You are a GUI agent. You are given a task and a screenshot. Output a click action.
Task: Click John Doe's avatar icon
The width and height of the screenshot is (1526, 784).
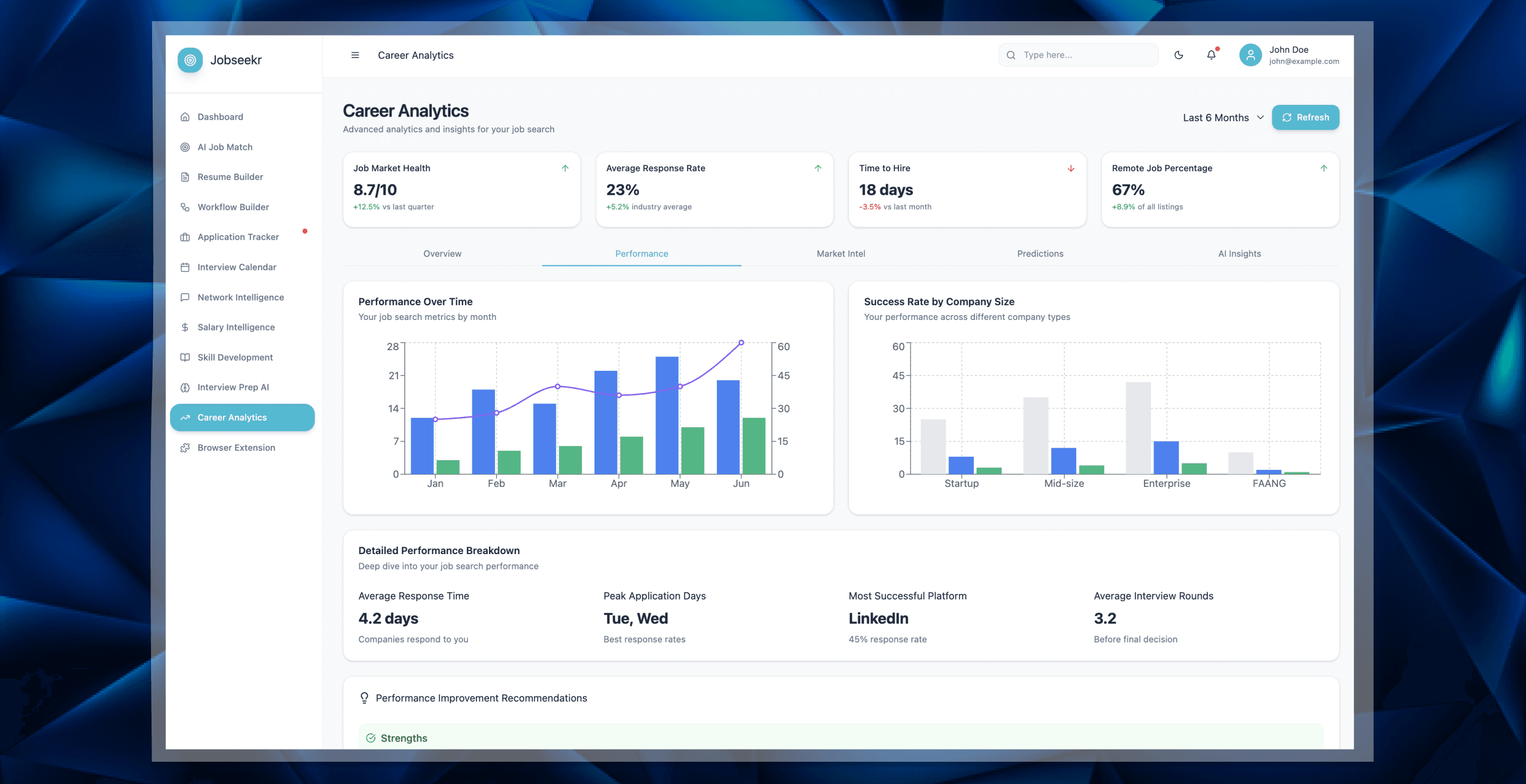1250,55
